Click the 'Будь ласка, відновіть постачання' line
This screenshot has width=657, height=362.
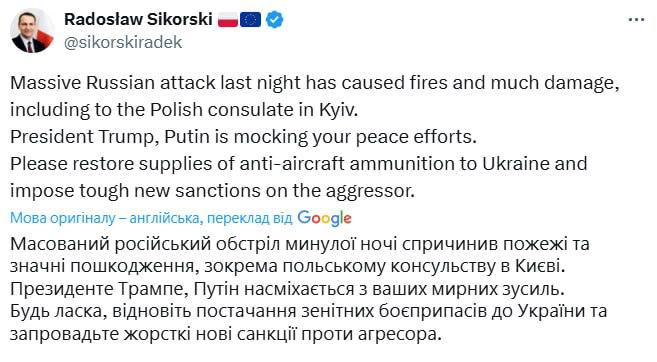308,312
